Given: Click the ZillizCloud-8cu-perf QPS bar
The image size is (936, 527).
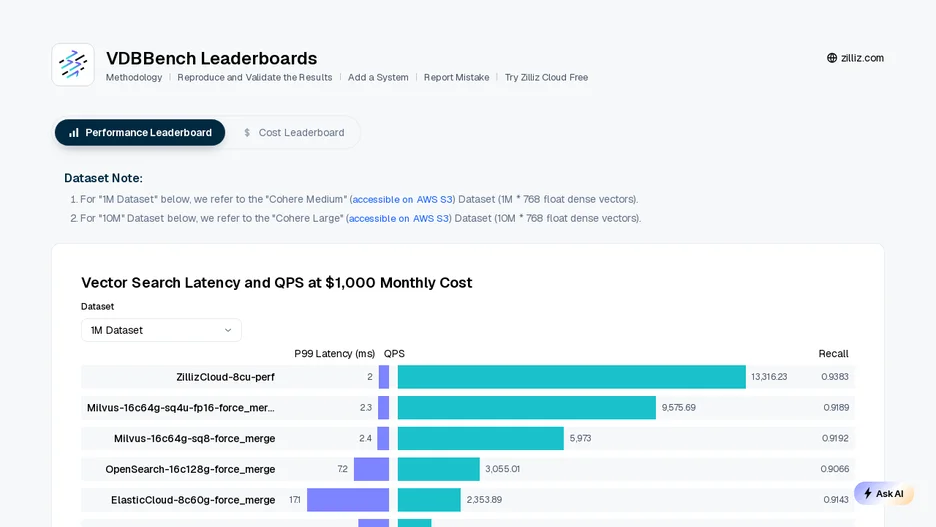Looking at the screenshot, I should coord(572,377).
